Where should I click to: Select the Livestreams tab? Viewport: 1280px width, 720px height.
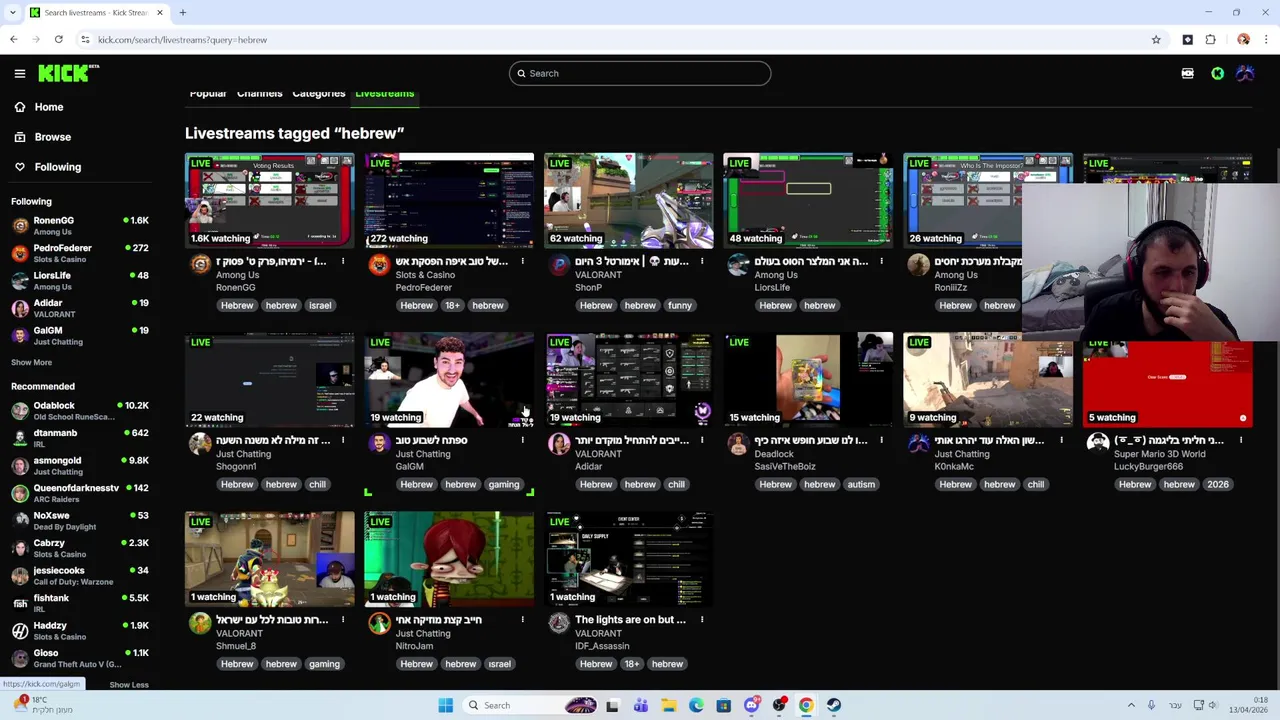(x=385, y=93)
